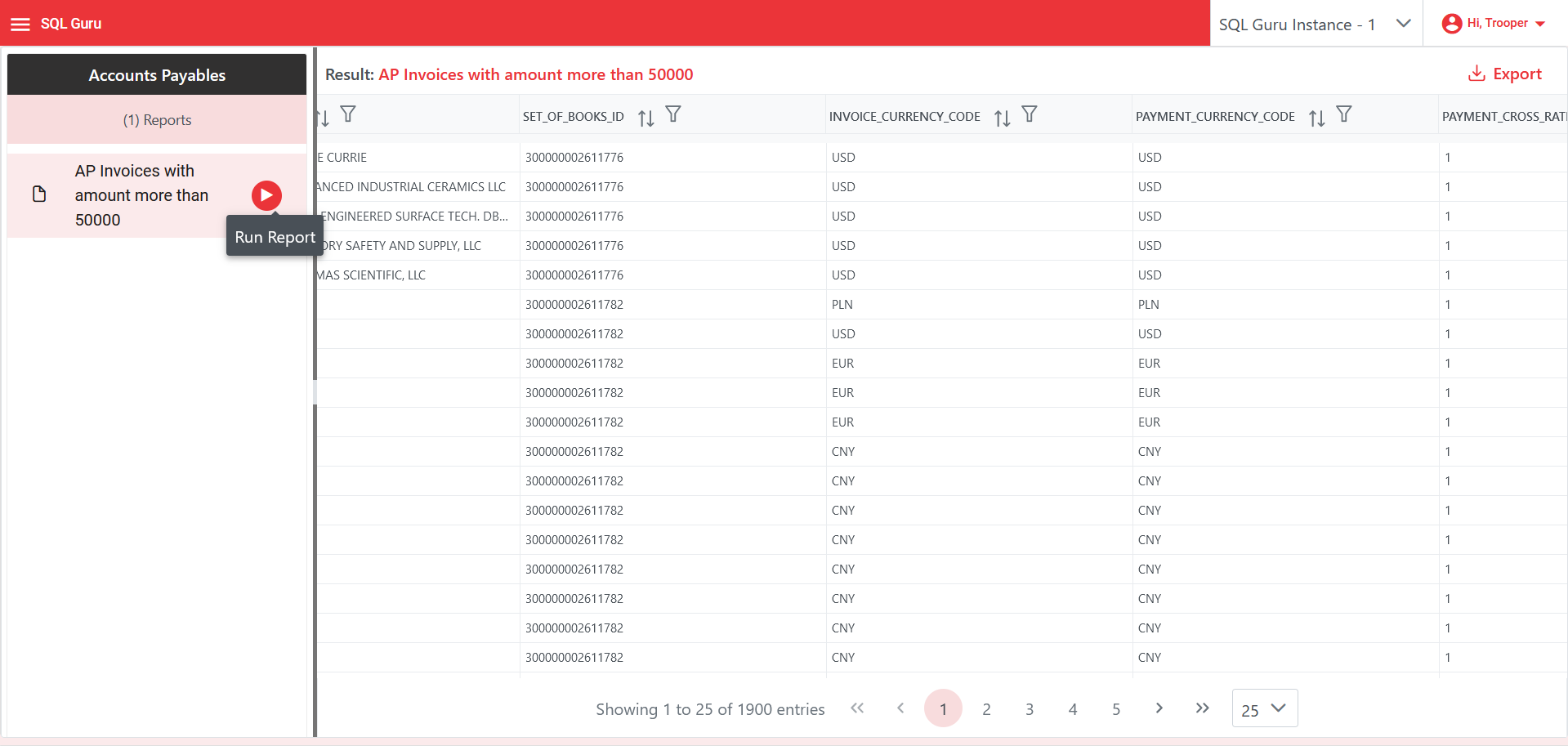This screenshot has width=1568, height=746.
Task: Go to results page 3
Action: [1030, 708]
